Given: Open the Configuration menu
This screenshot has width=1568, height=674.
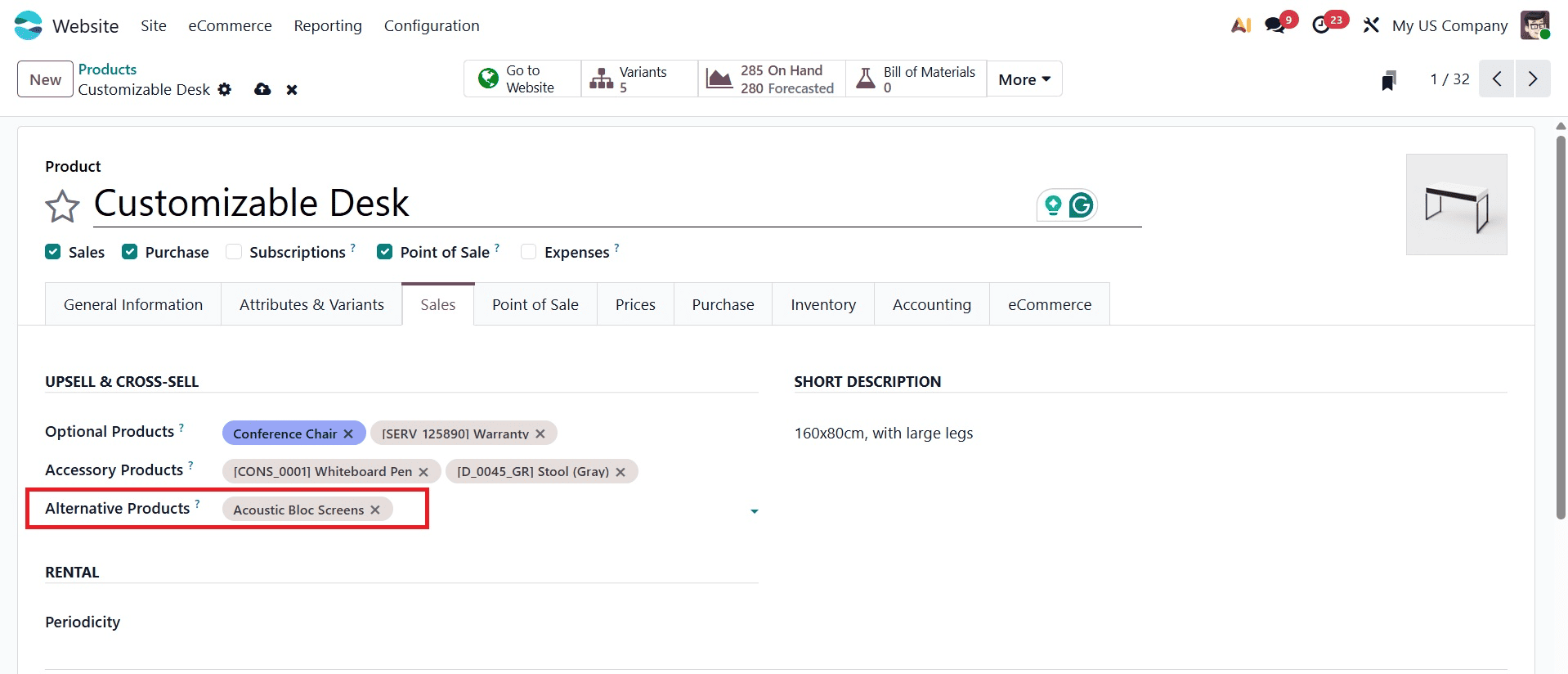Looking at the screenshot, I should coord(432,25).
